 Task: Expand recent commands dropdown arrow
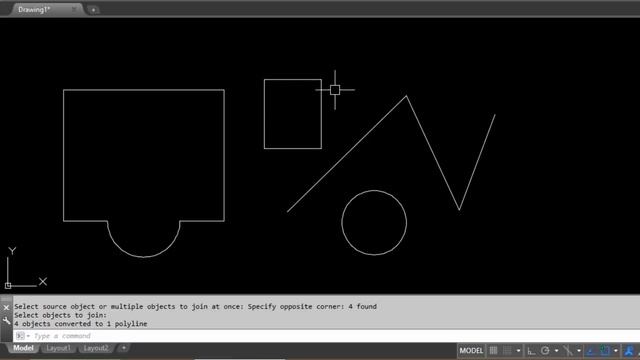click(28, 336)
